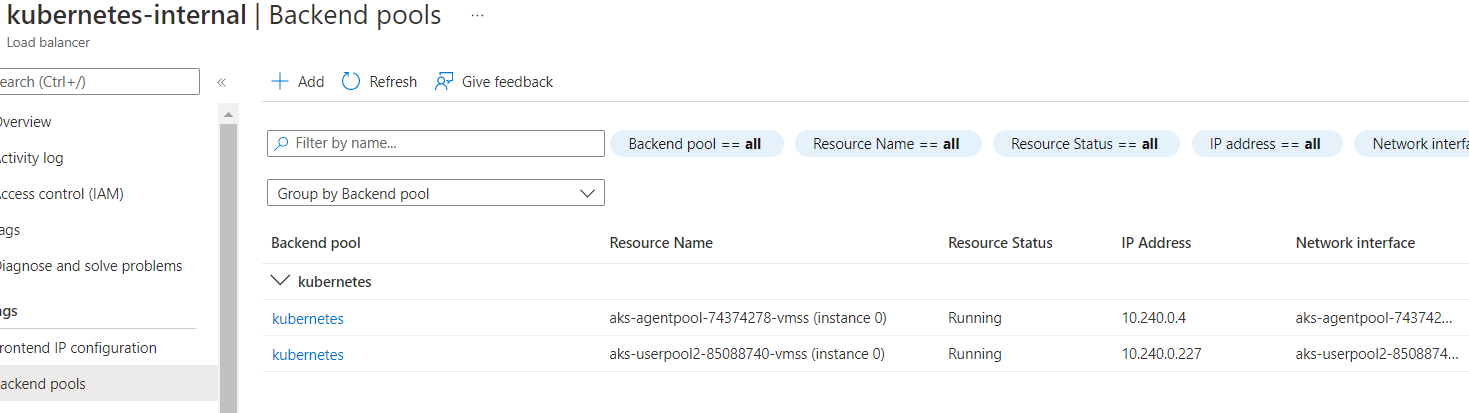Open the Backend pool == all filter
The image size is (1469, 413).
695,144
